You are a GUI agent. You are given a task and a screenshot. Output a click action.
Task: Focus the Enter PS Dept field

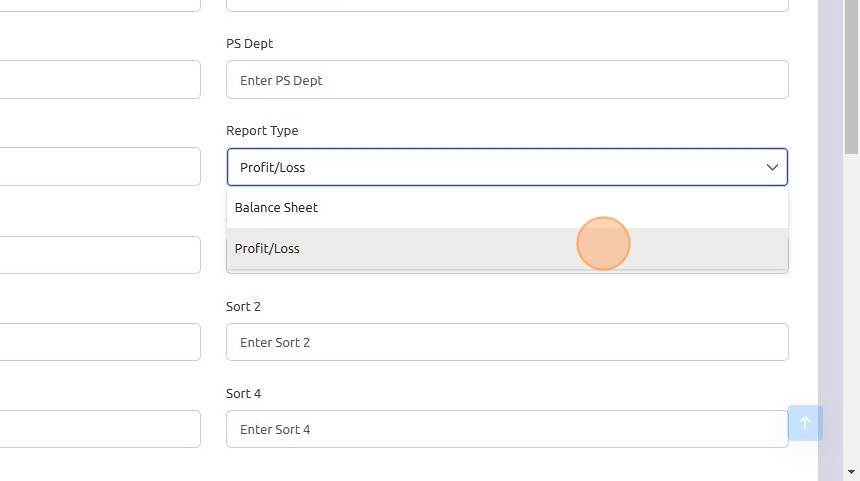[x=507, y=80]
